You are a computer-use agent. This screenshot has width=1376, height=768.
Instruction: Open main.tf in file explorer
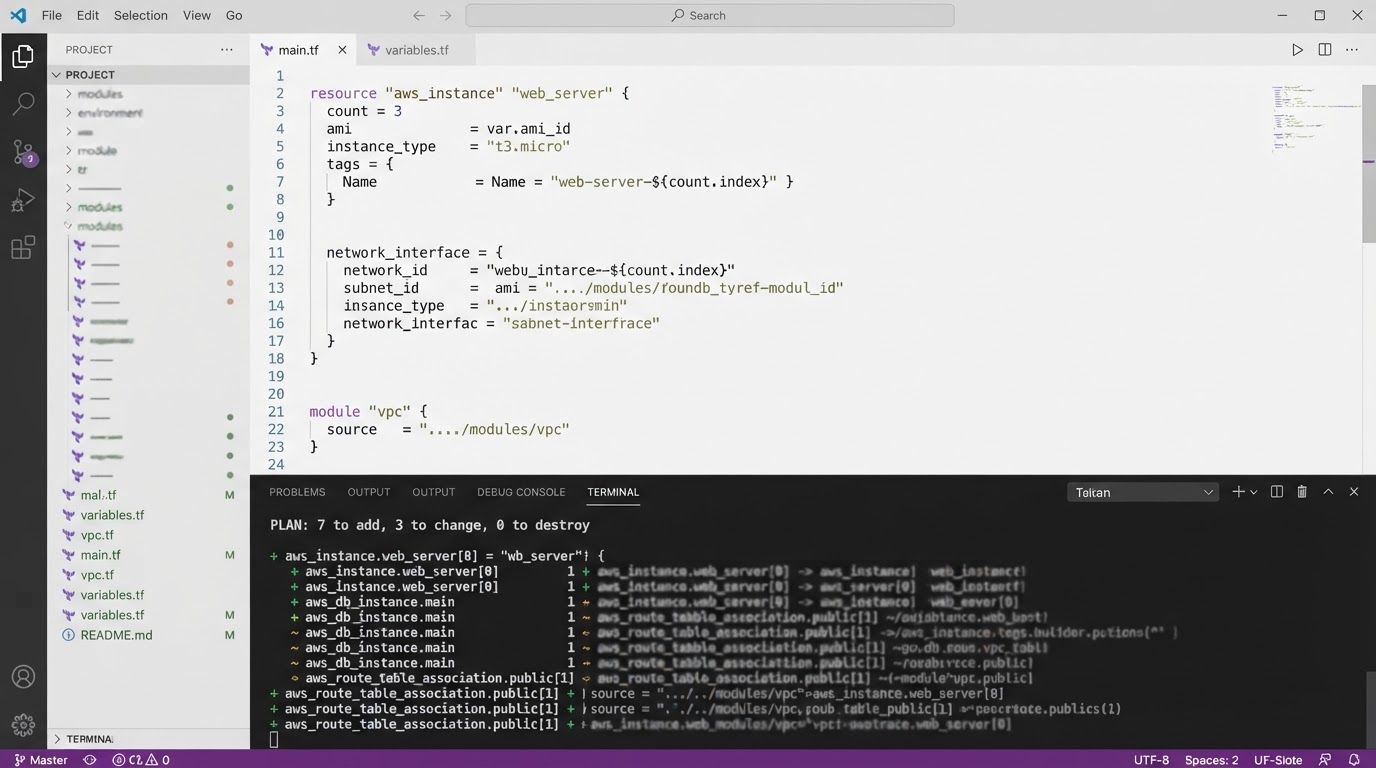101,555
